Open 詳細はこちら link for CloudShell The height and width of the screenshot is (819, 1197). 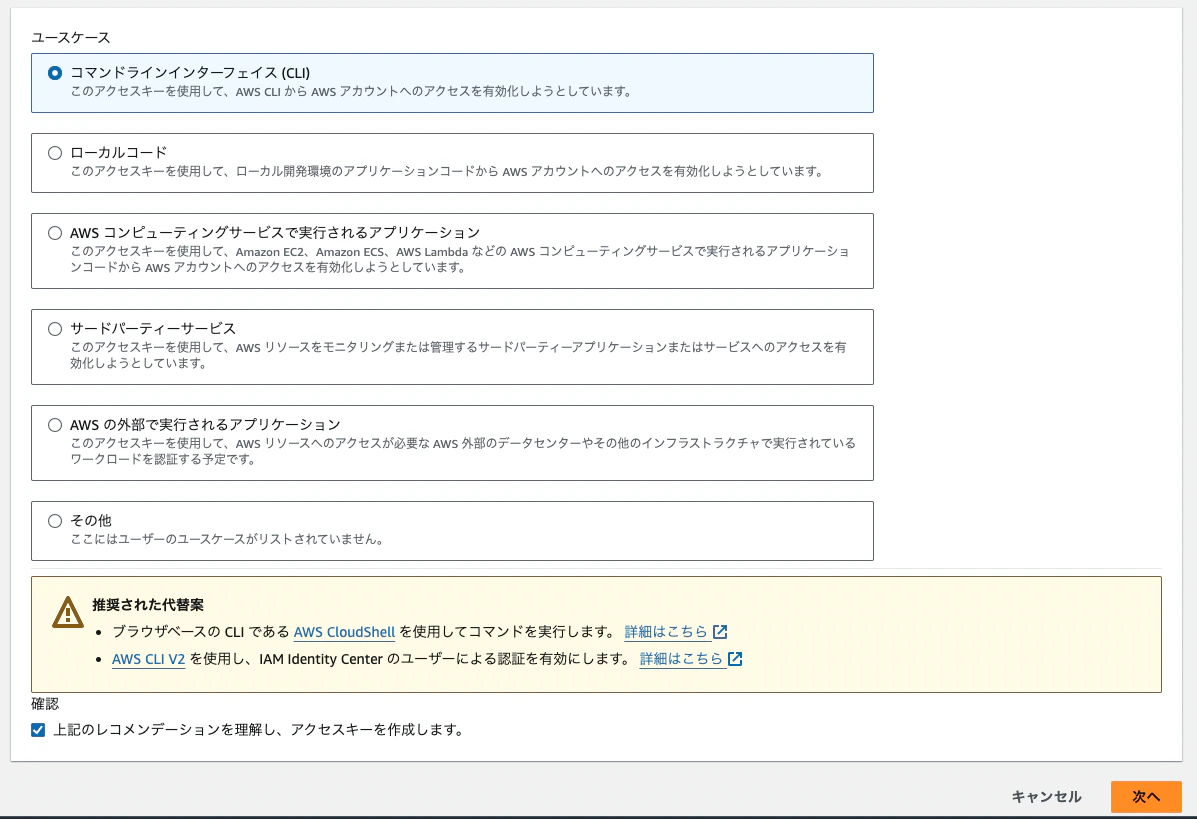tap(666, 632)
